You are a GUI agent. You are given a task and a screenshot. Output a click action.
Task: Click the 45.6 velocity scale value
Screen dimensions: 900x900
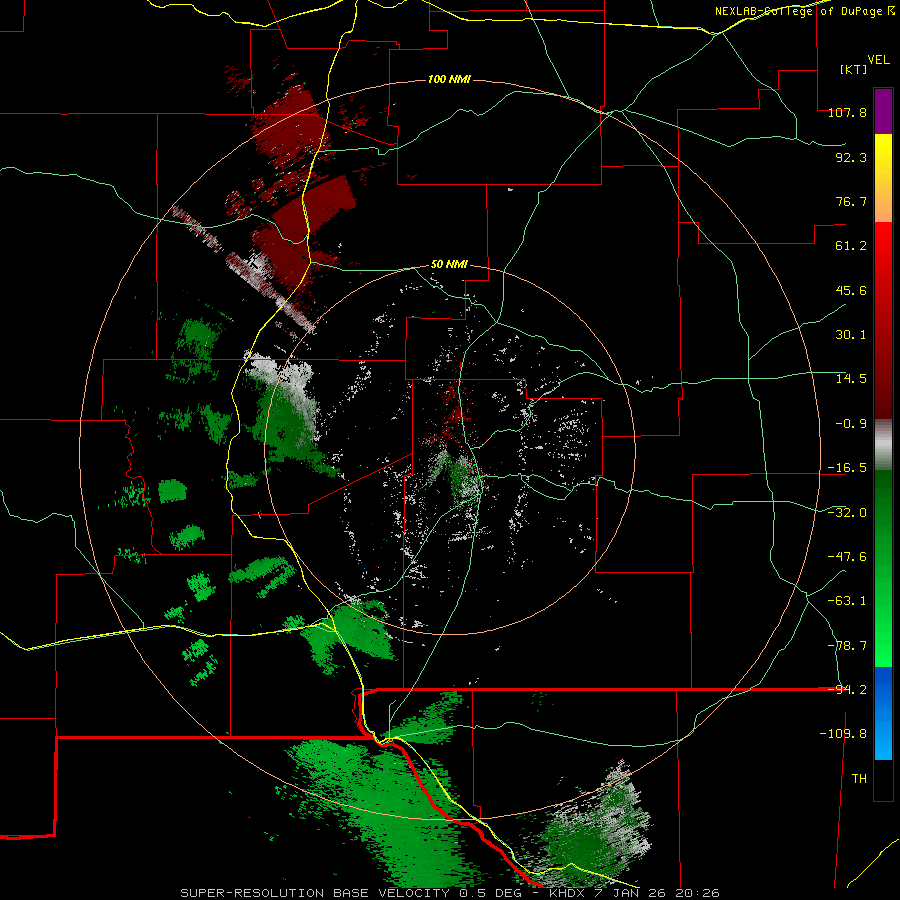(851, 290)
